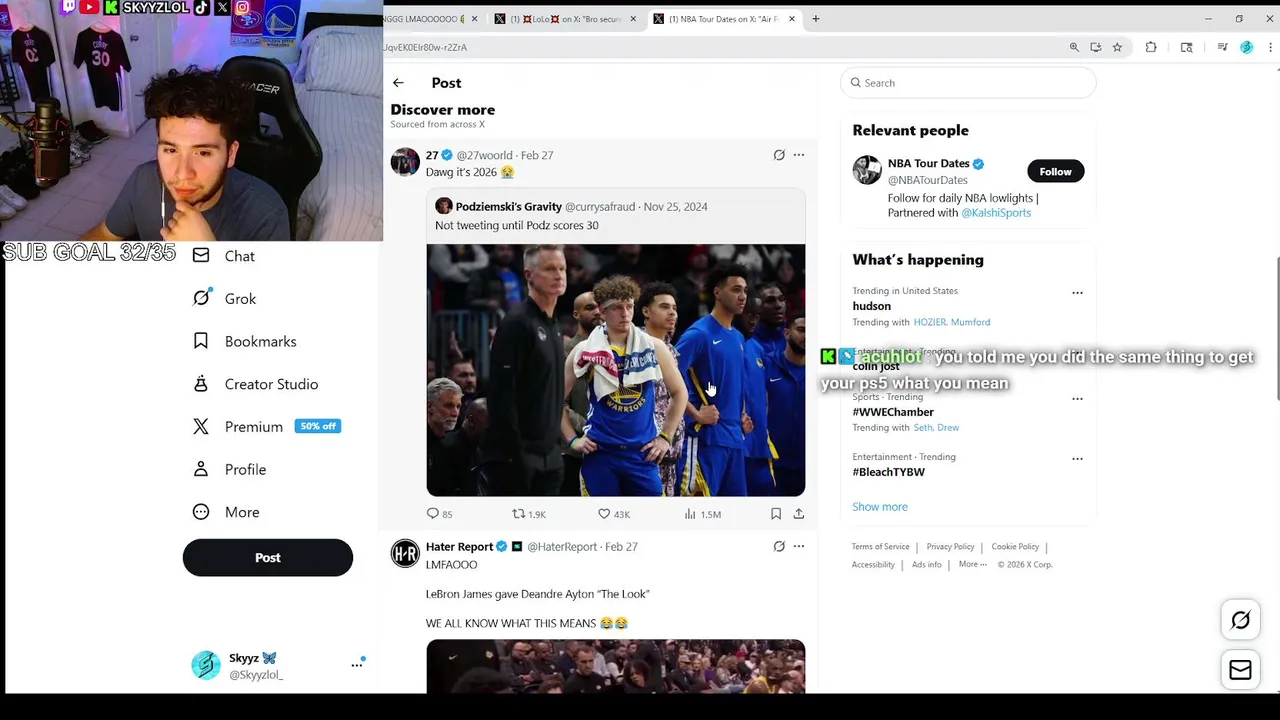This screenshot has height=720, width=1280.
Task: Open Grok from the sidebar
Action: coord(224,298)
